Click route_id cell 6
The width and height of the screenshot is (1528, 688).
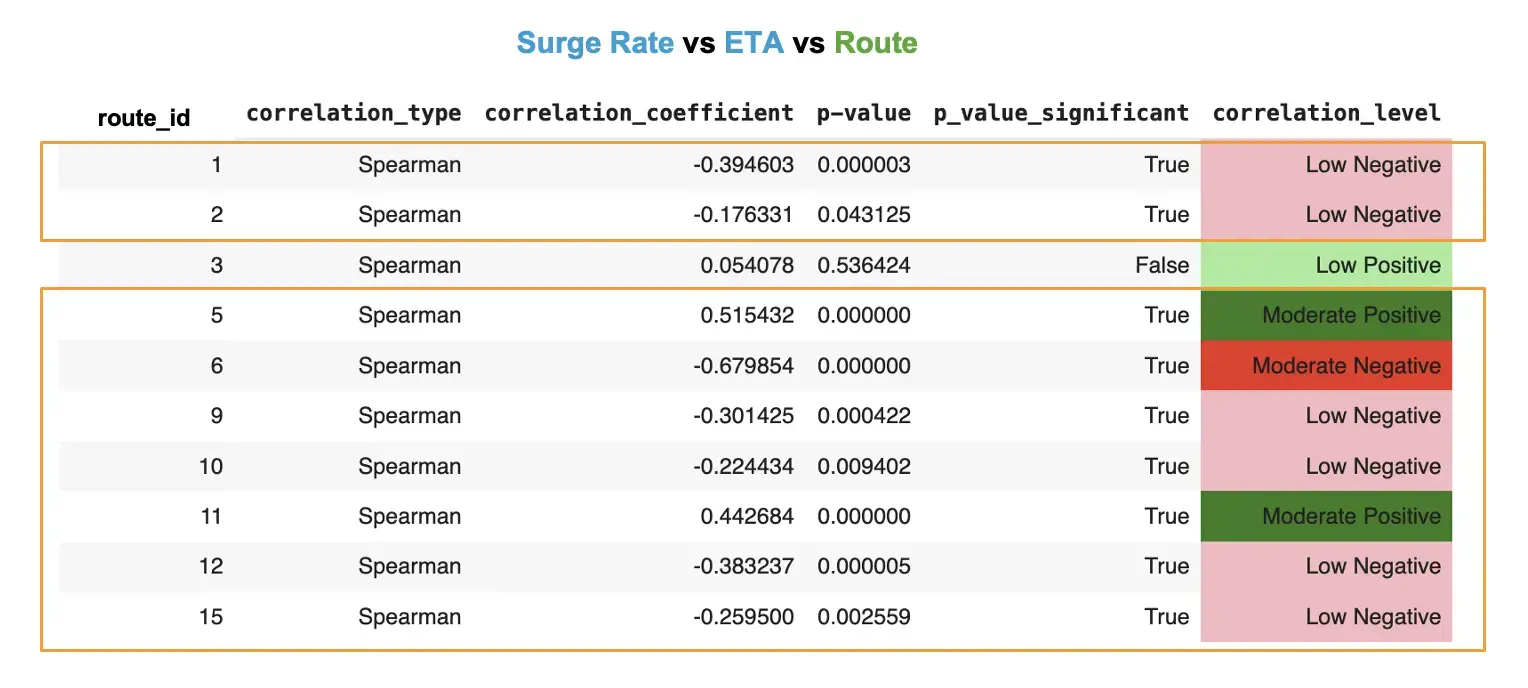click(x=217, y=366)
